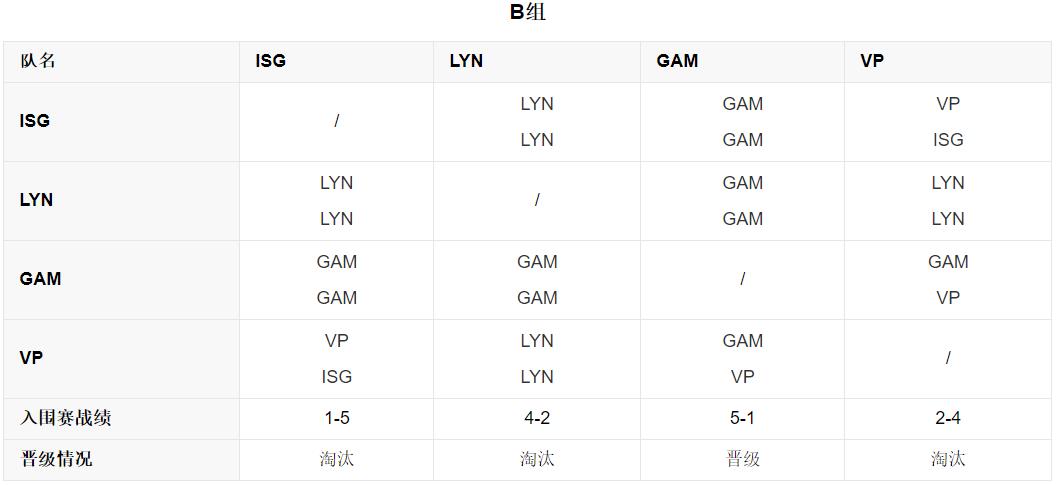This screenshot has height=485, width=1059.
Task: Click the 晋级 status under GAM
Action: click(742, 459)
